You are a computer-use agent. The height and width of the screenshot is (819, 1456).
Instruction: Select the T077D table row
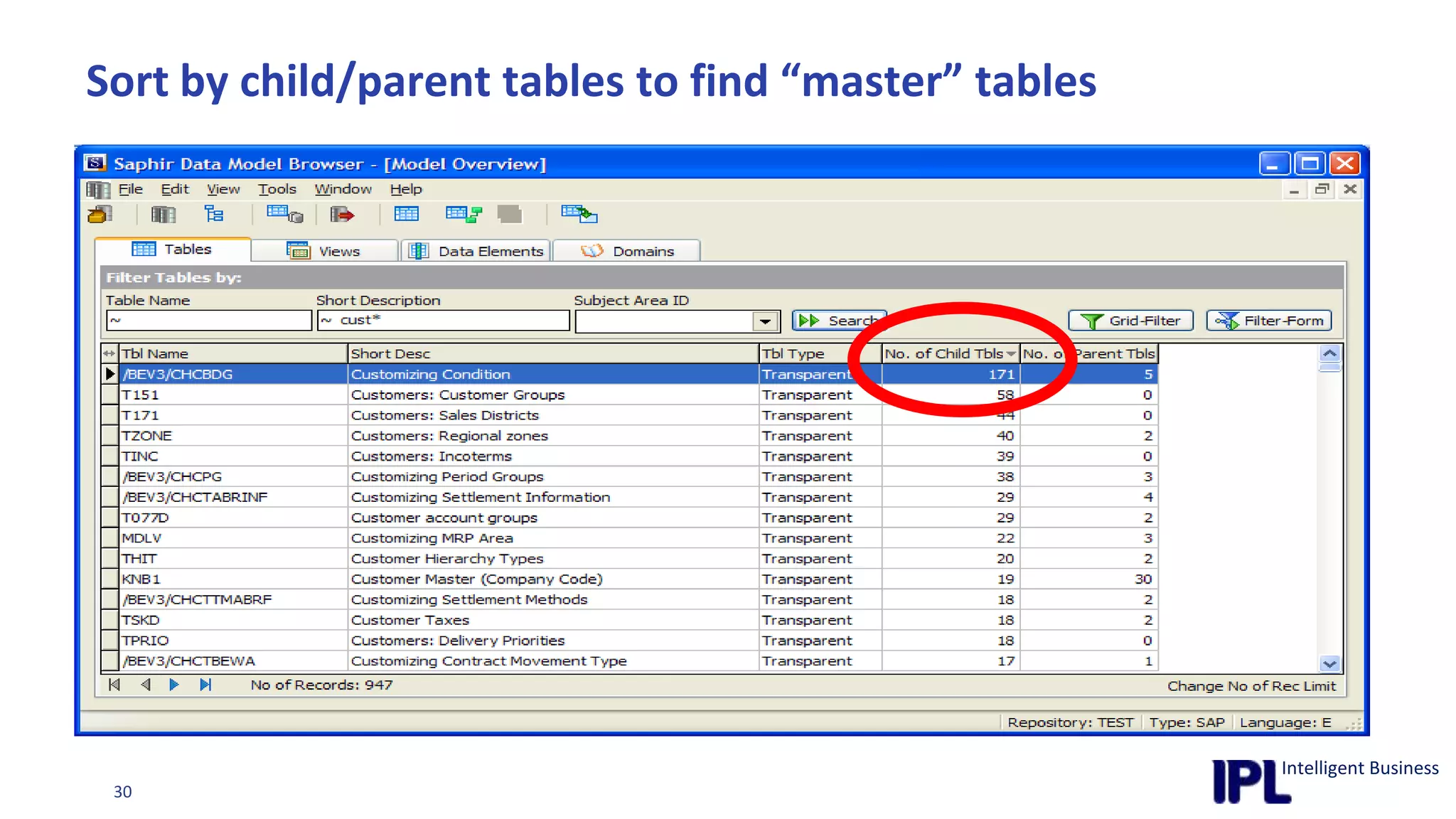[x=630, y=518]
